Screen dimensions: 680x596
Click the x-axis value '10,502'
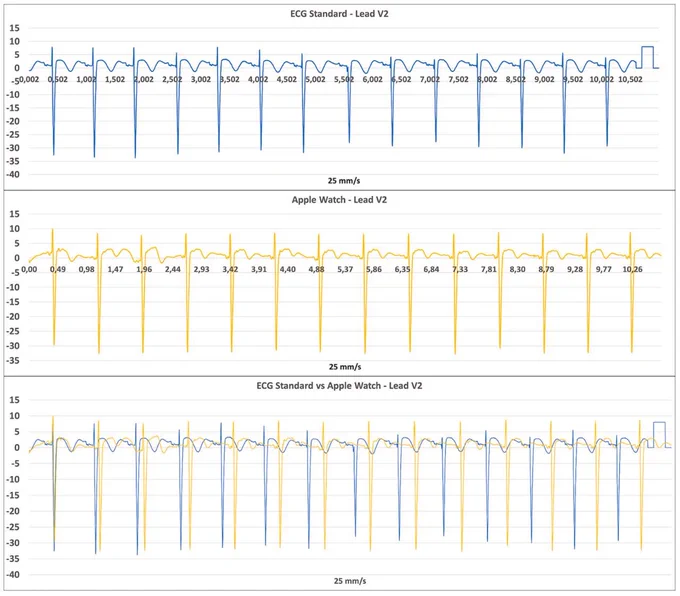point(630,79)
